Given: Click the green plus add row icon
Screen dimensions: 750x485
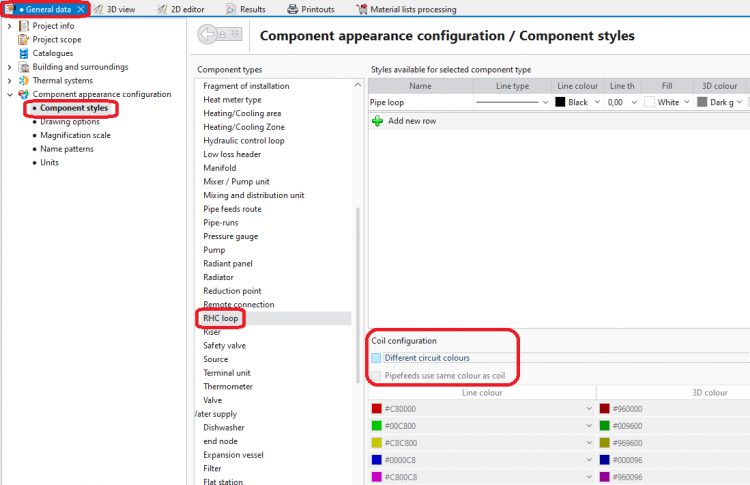Looking at the screenshot, I should pyautogui.click(x=377, y=121).
